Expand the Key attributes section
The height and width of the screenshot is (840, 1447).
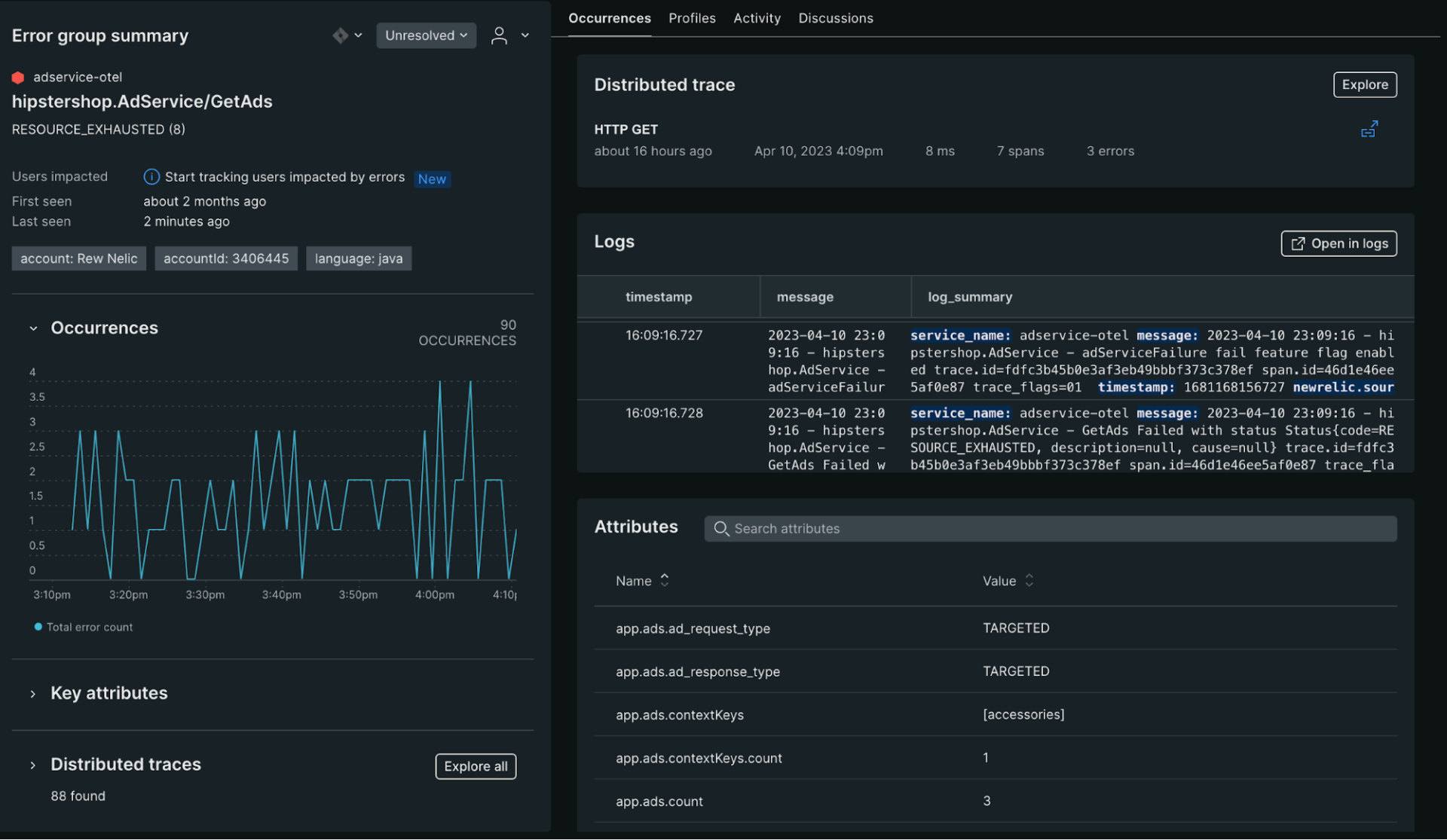click(32, 693)
